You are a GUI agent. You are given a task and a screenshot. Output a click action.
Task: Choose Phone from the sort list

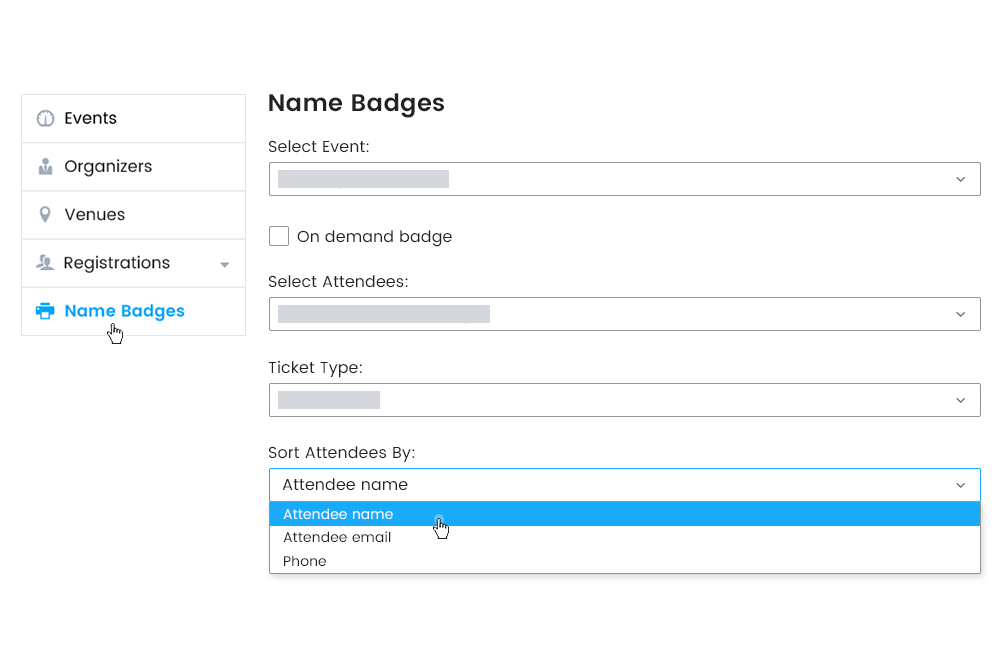pyautogui.click(x=305, y=561)
